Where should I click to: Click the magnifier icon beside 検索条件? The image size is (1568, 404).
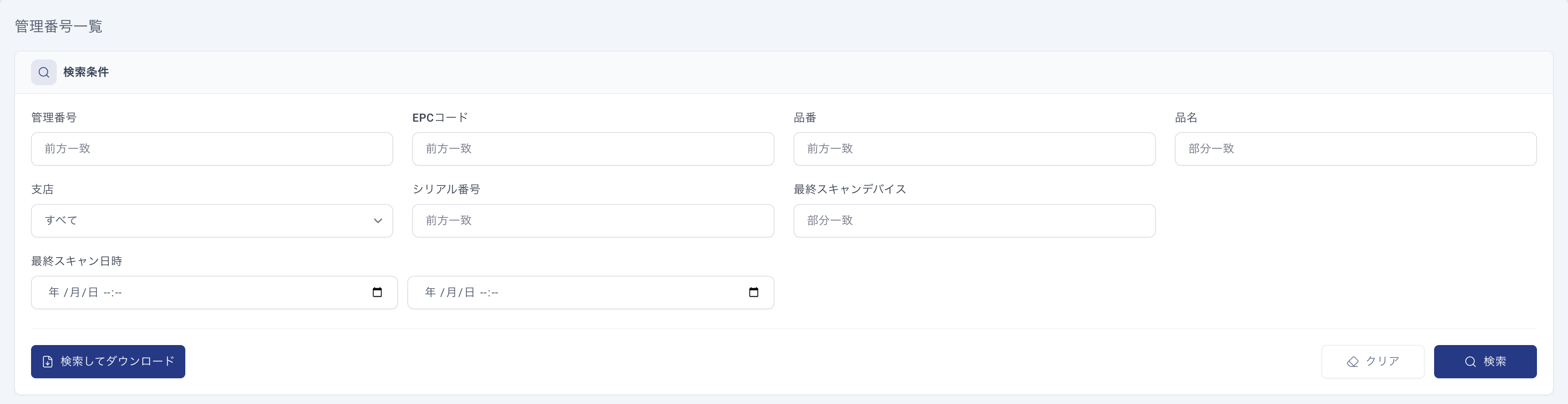44,72
